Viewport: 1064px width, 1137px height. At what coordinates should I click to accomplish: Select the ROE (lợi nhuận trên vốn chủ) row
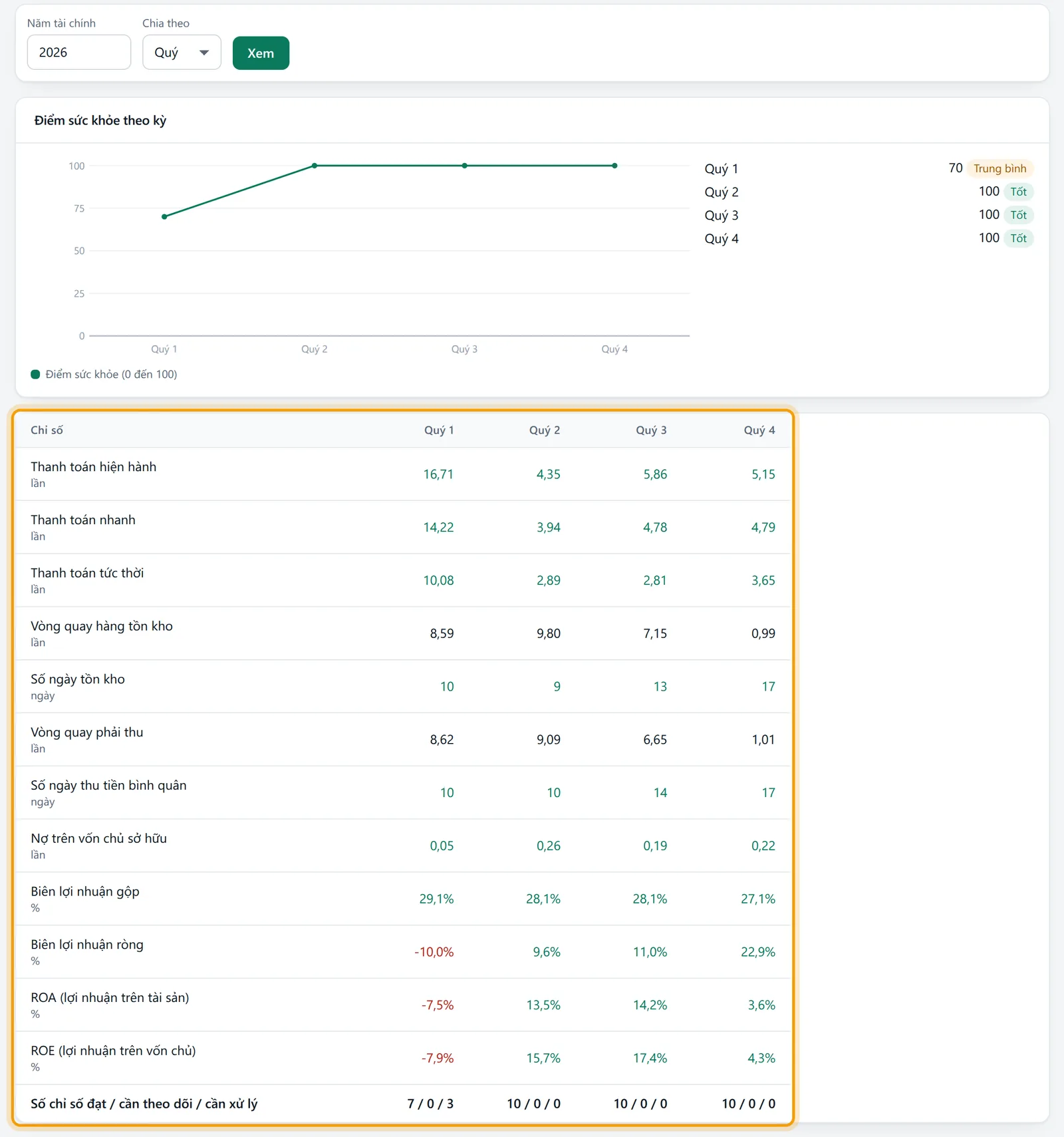pyautogui.click(x=403, y=1058)
